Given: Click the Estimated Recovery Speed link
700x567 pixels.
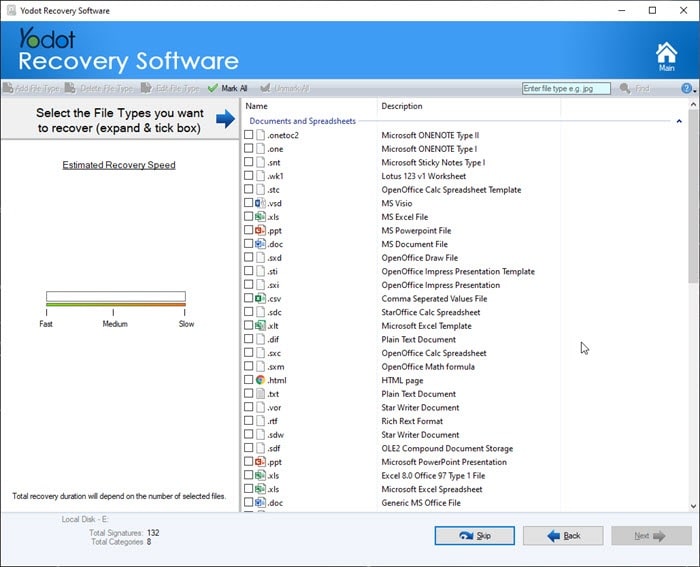Looking at the screenshot, I should coord(119,165).
